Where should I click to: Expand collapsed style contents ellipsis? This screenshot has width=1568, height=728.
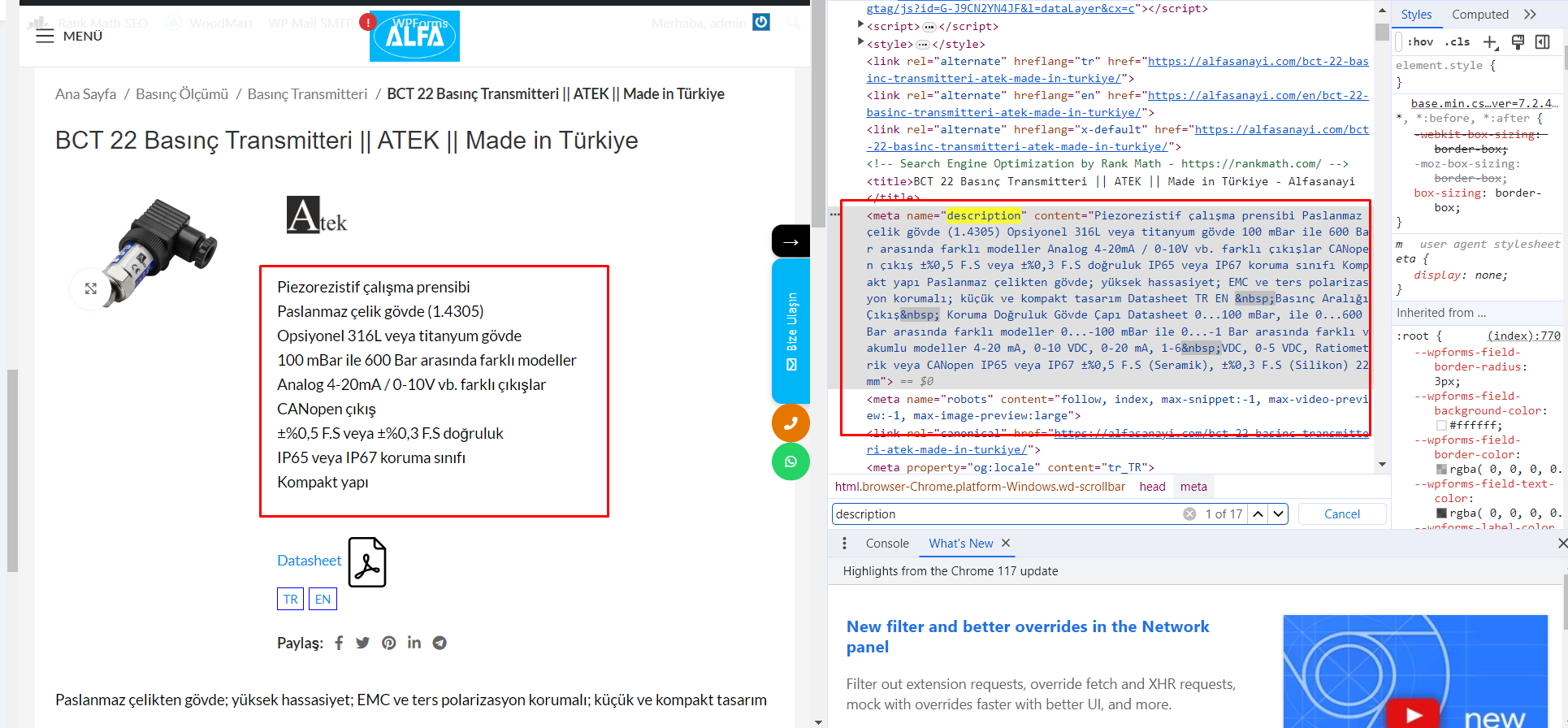point(923,45)
